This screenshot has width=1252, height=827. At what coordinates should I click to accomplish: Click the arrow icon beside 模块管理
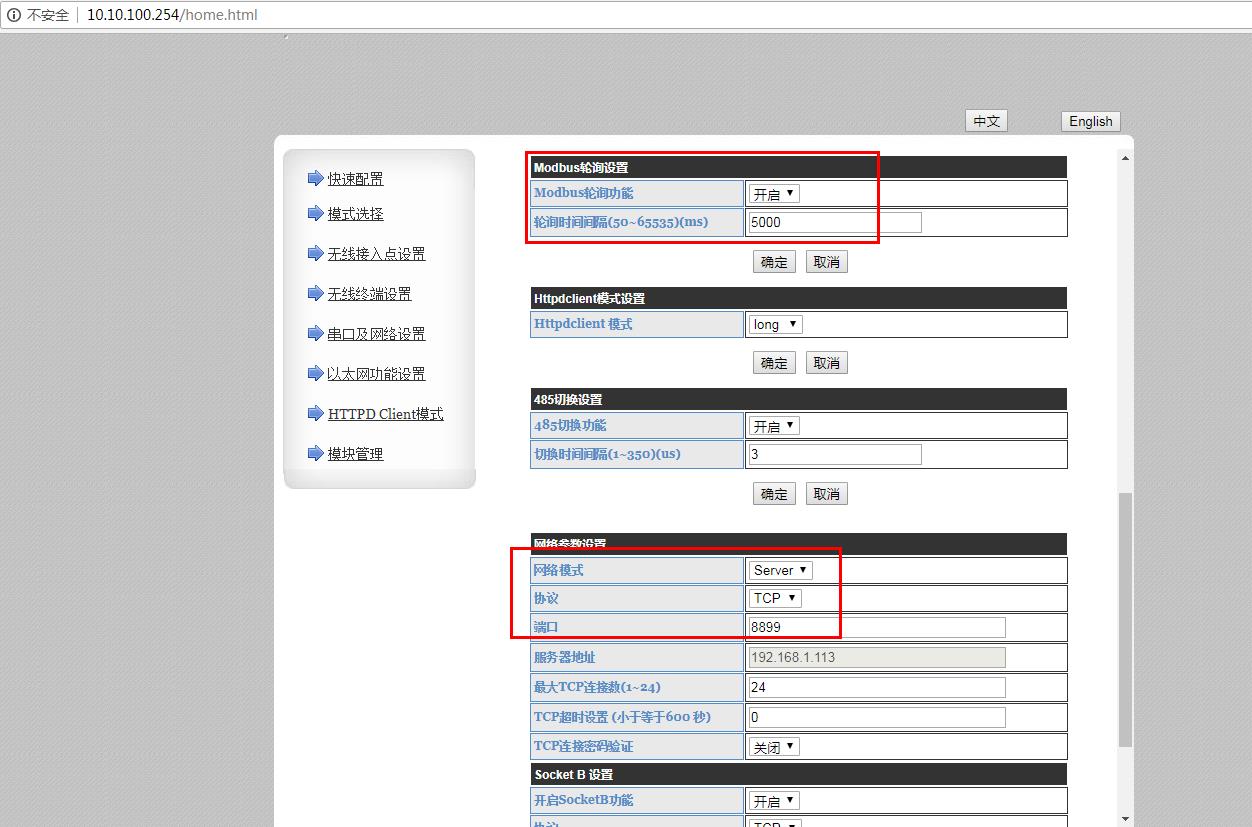pos(315,453)
